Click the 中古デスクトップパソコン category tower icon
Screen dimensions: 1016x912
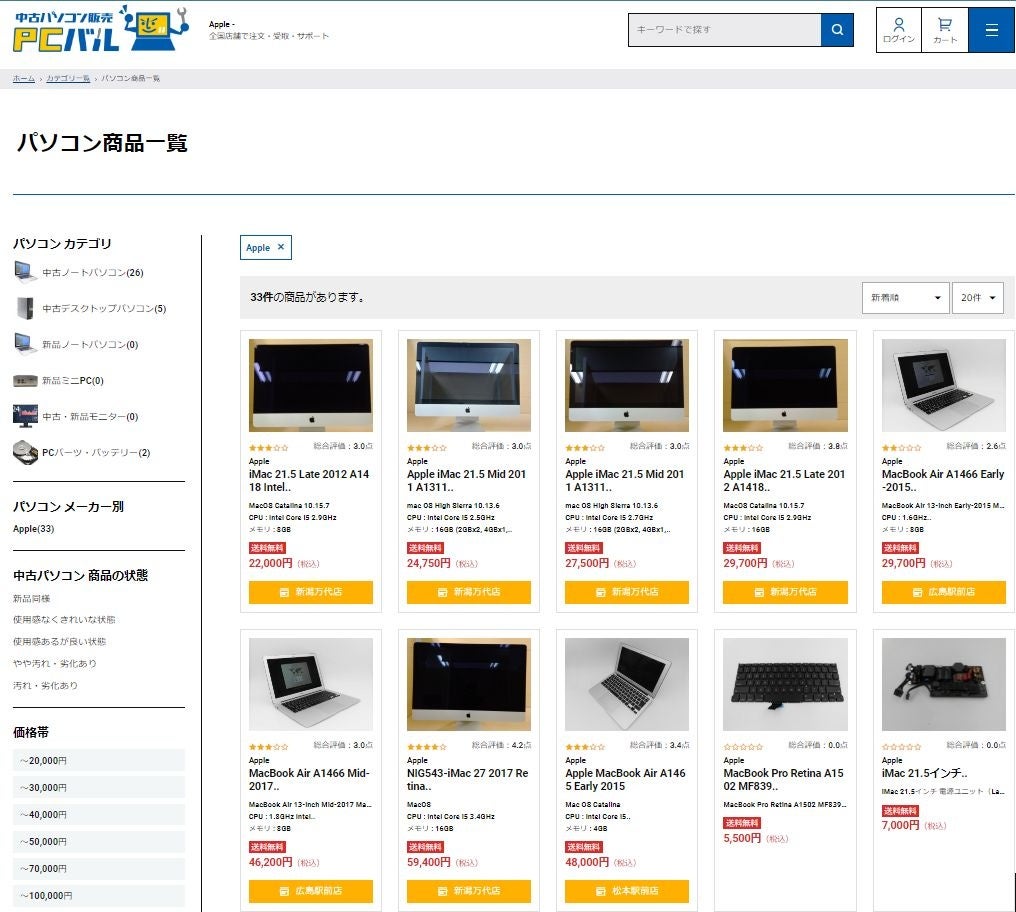[x=25, y=309]
